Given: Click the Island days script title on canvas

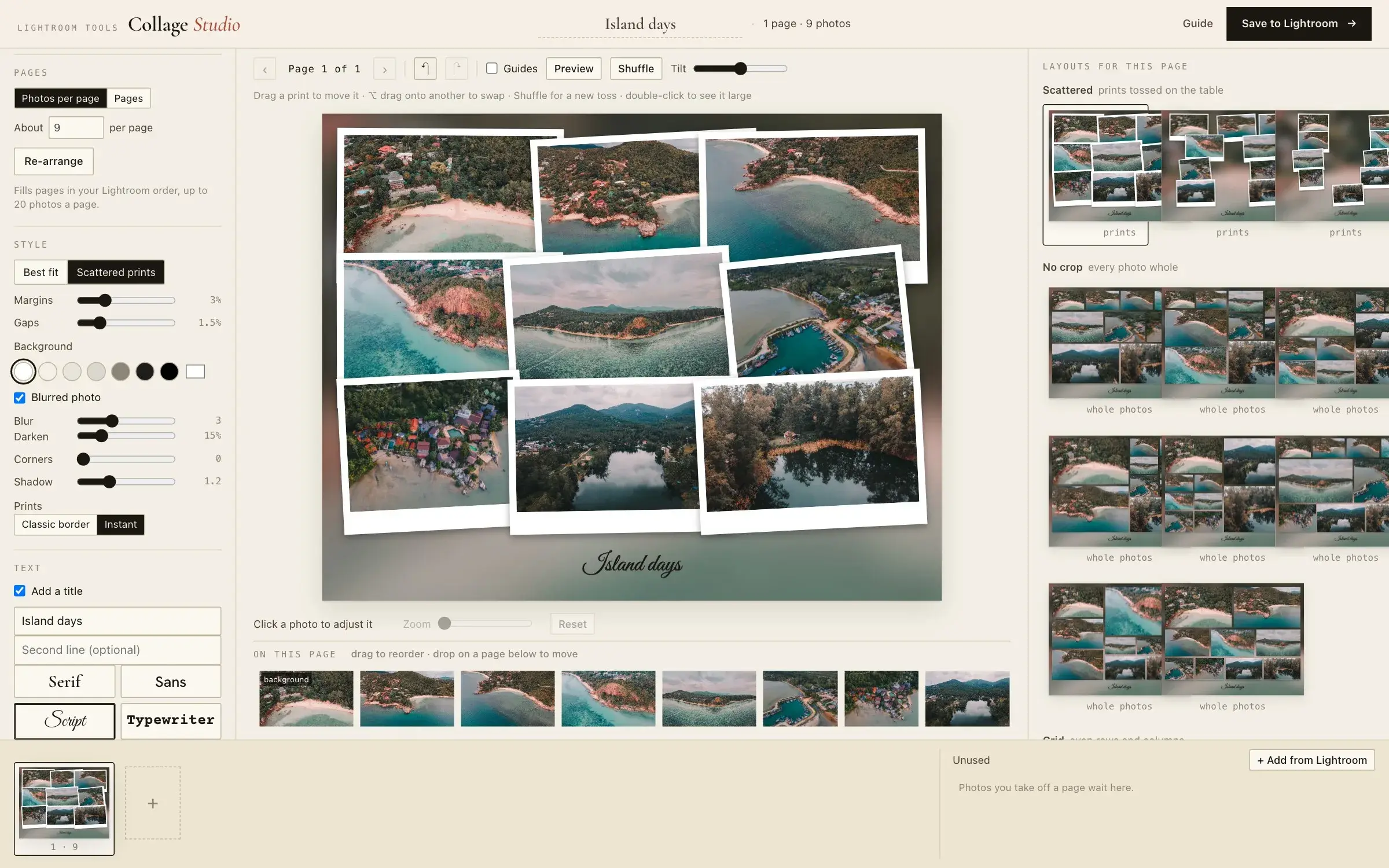Looking at the screenshot, I should [x=632, y=564].
